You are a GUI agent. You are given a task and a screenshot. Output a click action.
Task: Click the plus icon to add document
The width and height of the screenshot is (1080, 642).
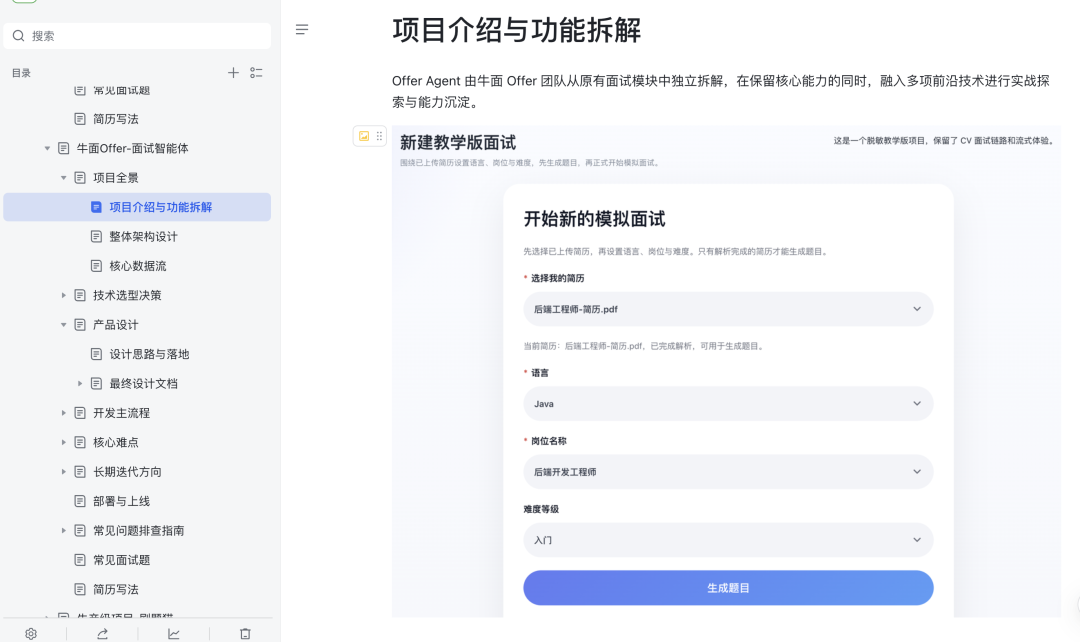click(x=233, y=72)
